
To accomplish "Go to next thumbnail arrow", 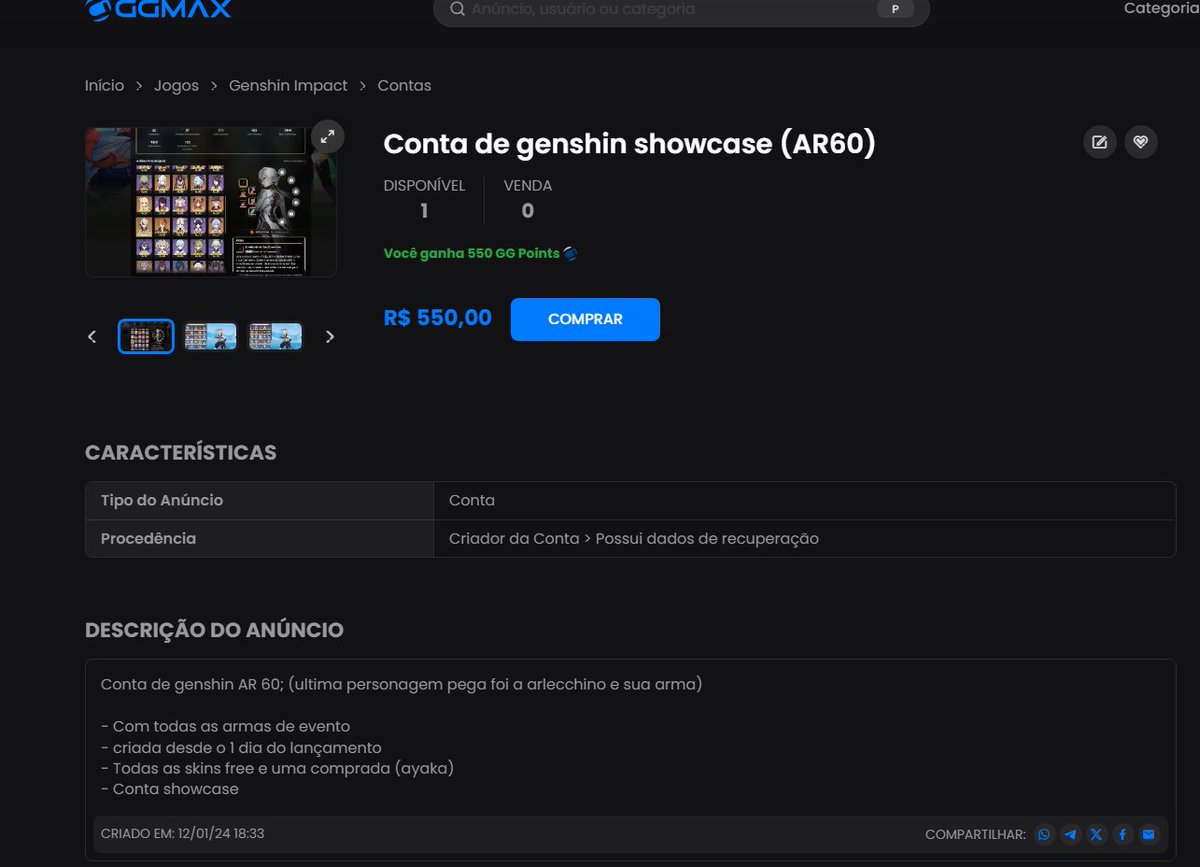I will (330, 337).
